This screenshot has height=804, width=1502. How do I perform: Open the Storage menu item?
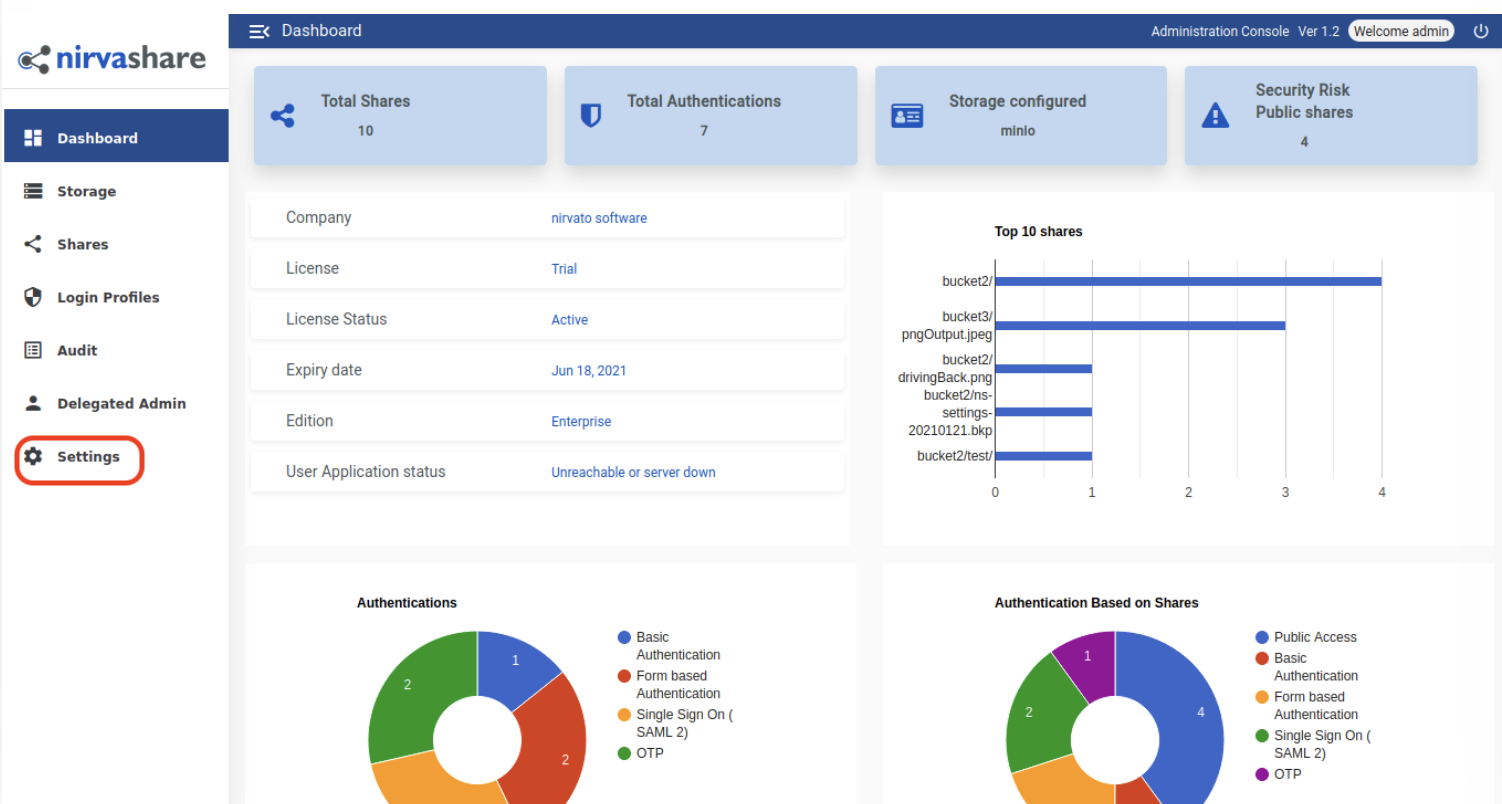[x=116, y=190]
